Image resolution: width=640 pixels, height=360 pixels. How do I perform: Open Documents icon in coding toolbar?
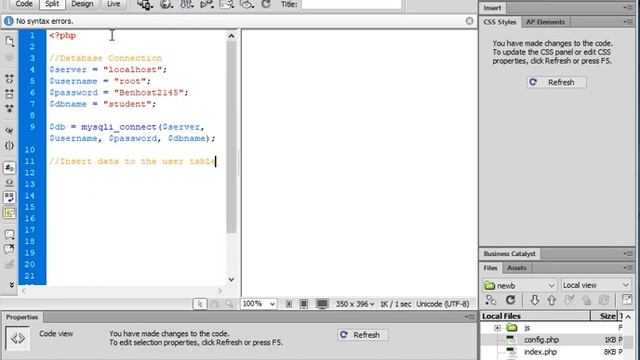tap(9, 41)
